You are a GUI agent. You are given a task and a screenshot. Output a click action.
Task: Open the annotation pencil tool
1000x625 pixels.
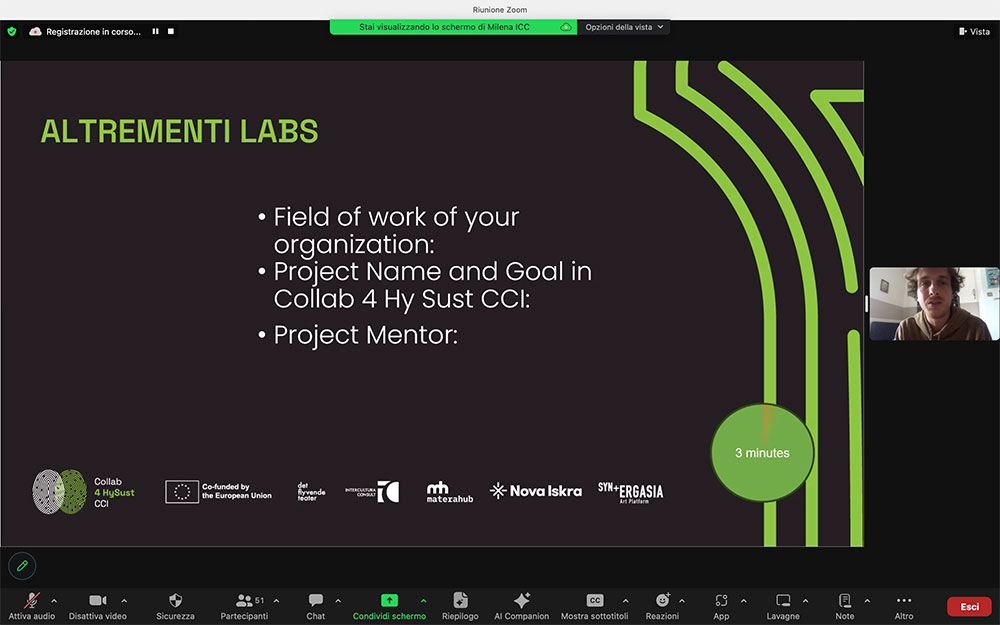pos(22,566)
